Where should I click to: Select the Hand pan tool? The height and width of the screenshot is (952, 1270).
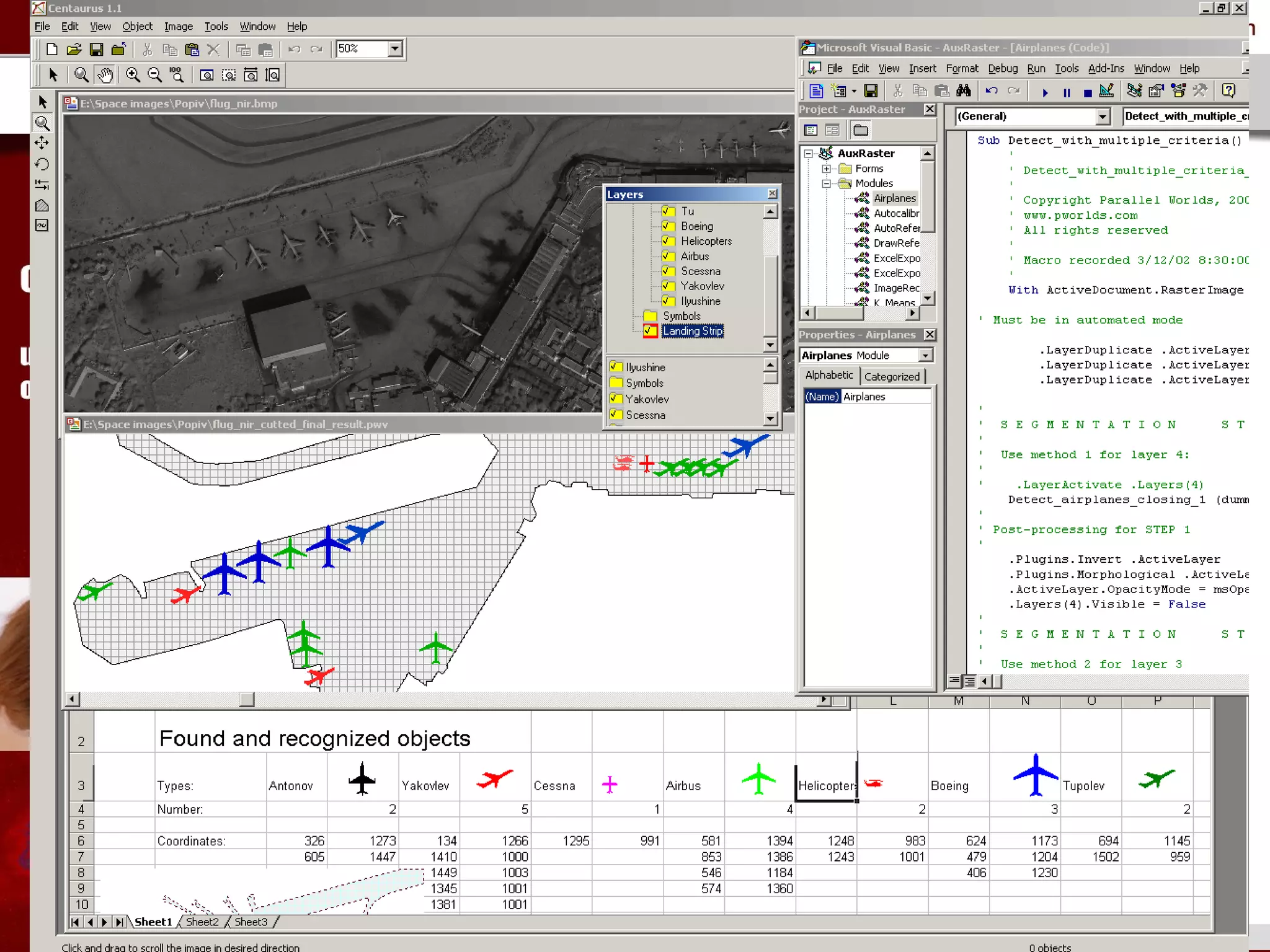(x=105, y=75)
